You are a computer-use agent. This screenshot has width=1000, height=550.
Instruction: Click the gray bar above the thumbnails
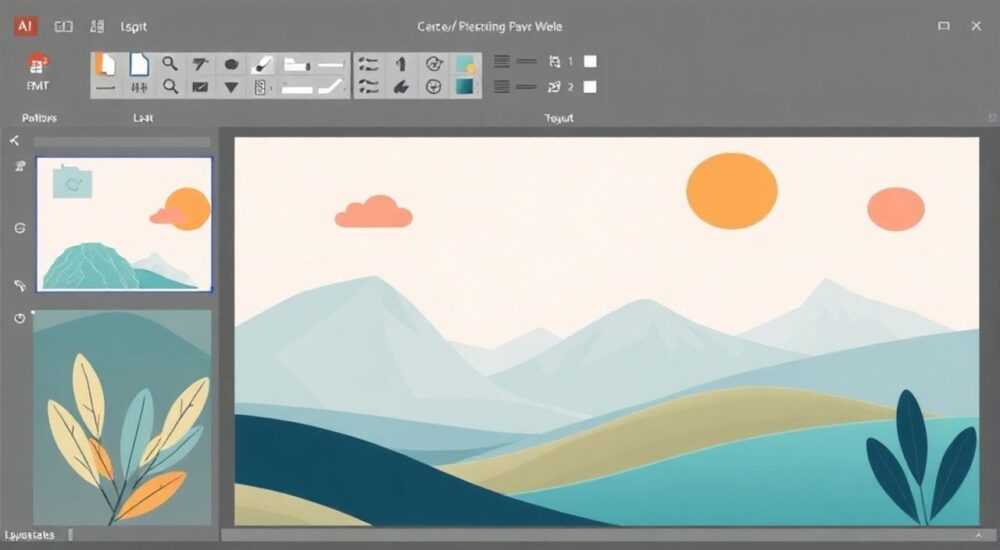pyautogui.click(x=122, y=142)
